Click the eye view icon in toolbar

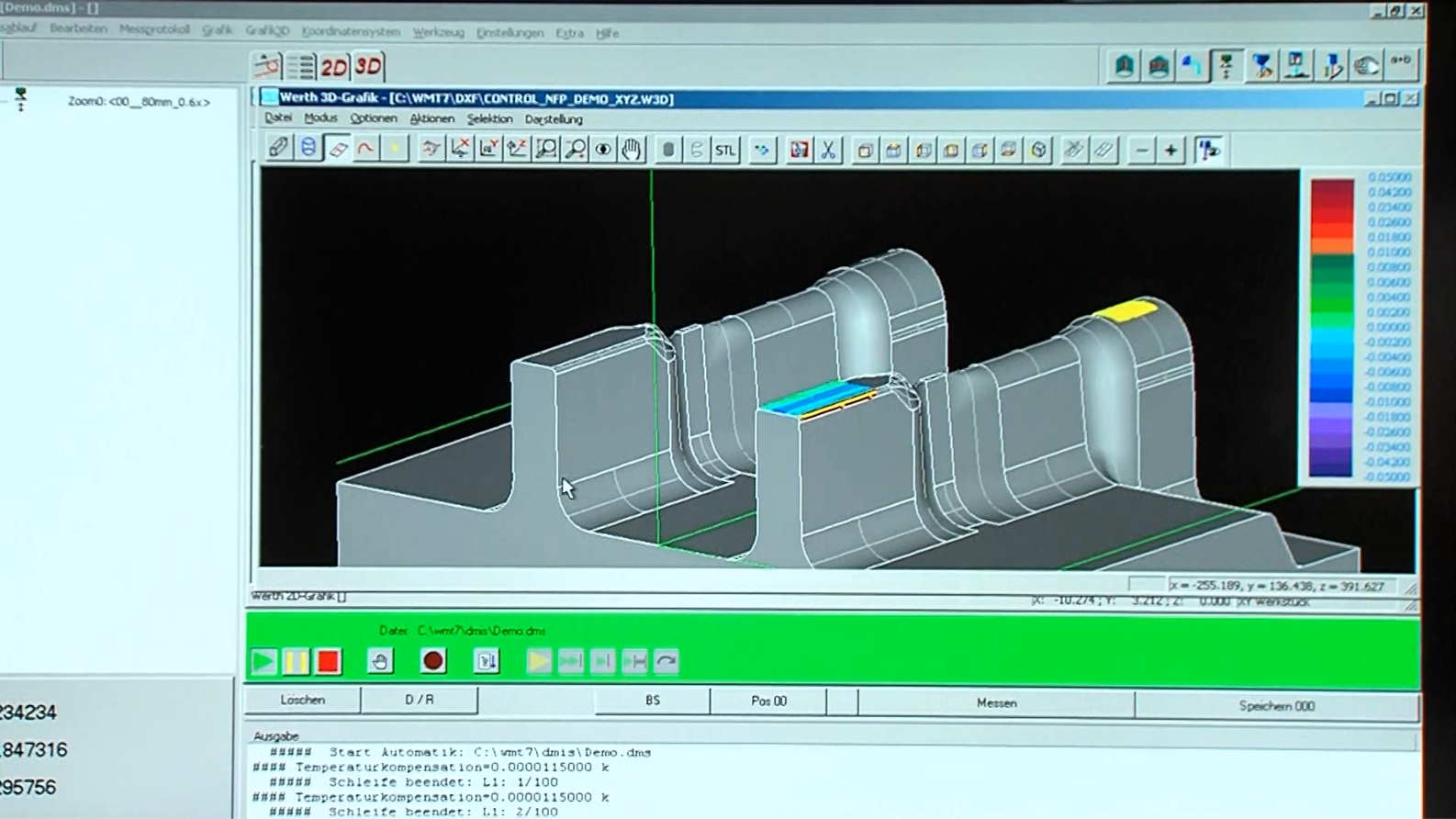[x=603, y=150]
